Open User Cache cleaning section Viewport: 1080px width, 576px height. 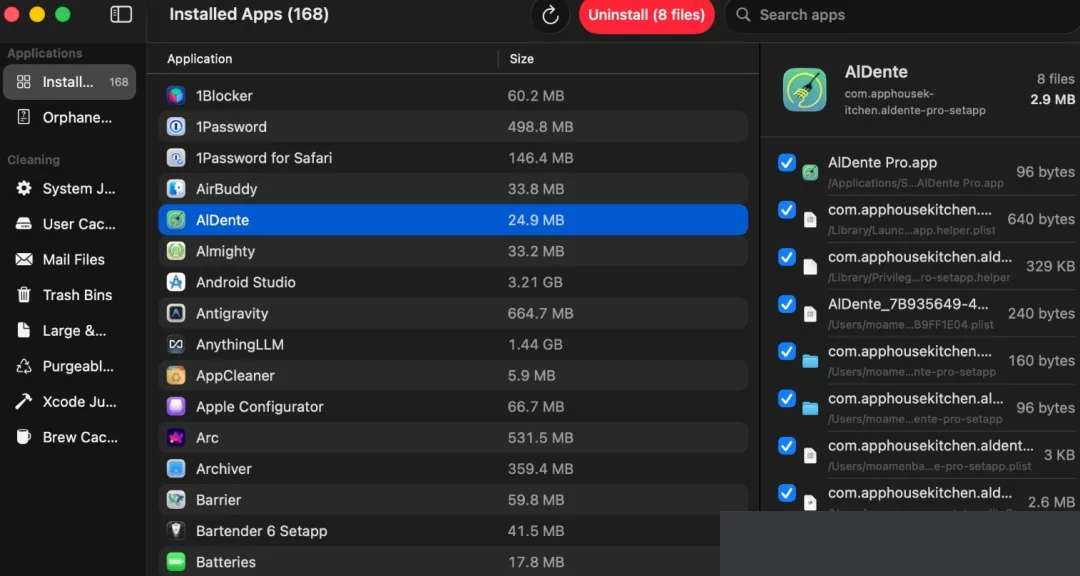(x=70, y=224)
